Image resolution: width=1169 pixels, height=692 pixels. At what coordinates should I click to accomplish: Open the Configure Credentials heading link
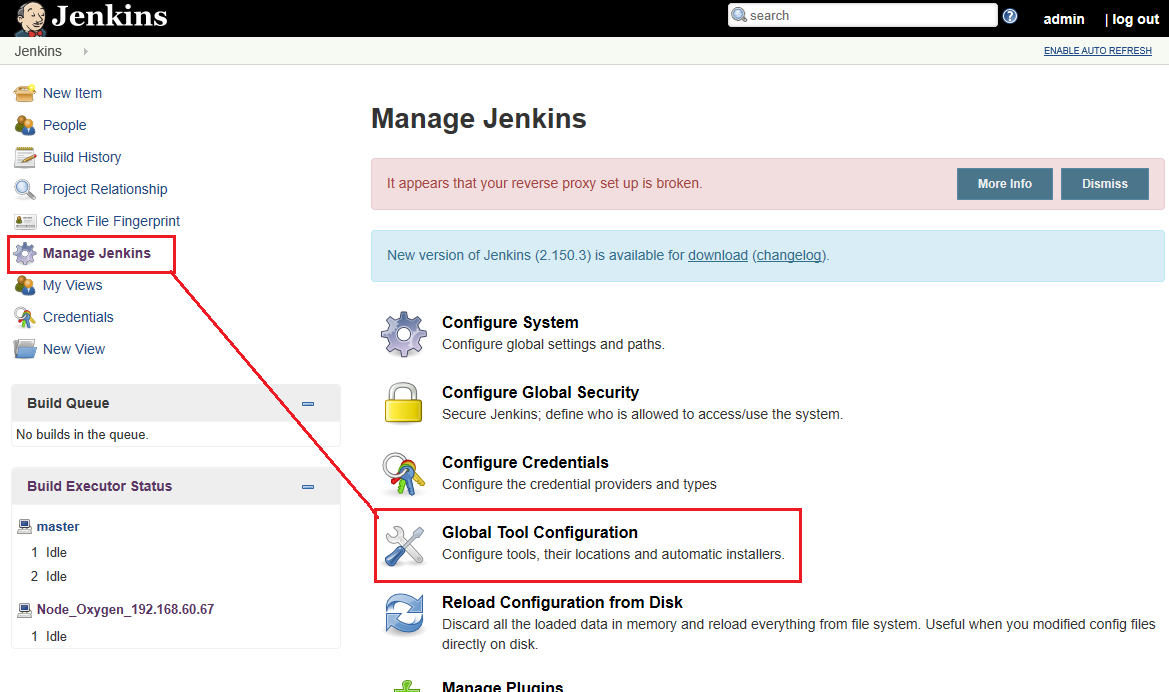[525, 463]
